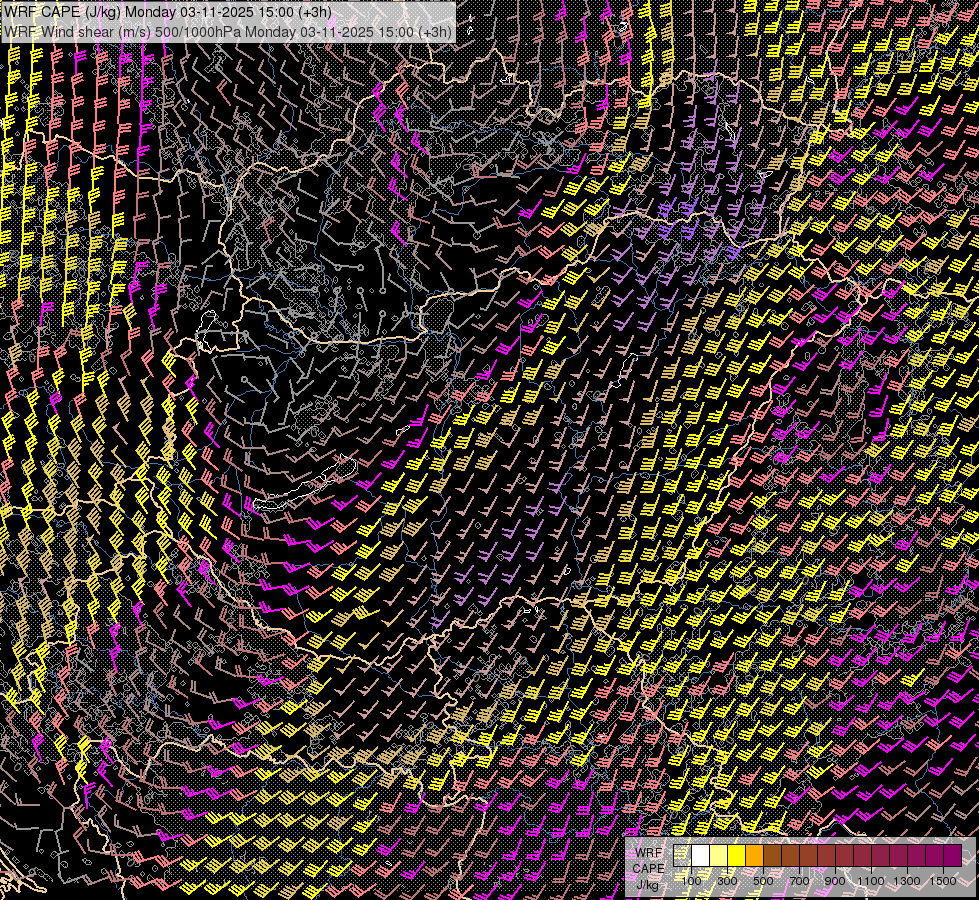
Task: Click the 1100 legend scale label
Action: 871,881
